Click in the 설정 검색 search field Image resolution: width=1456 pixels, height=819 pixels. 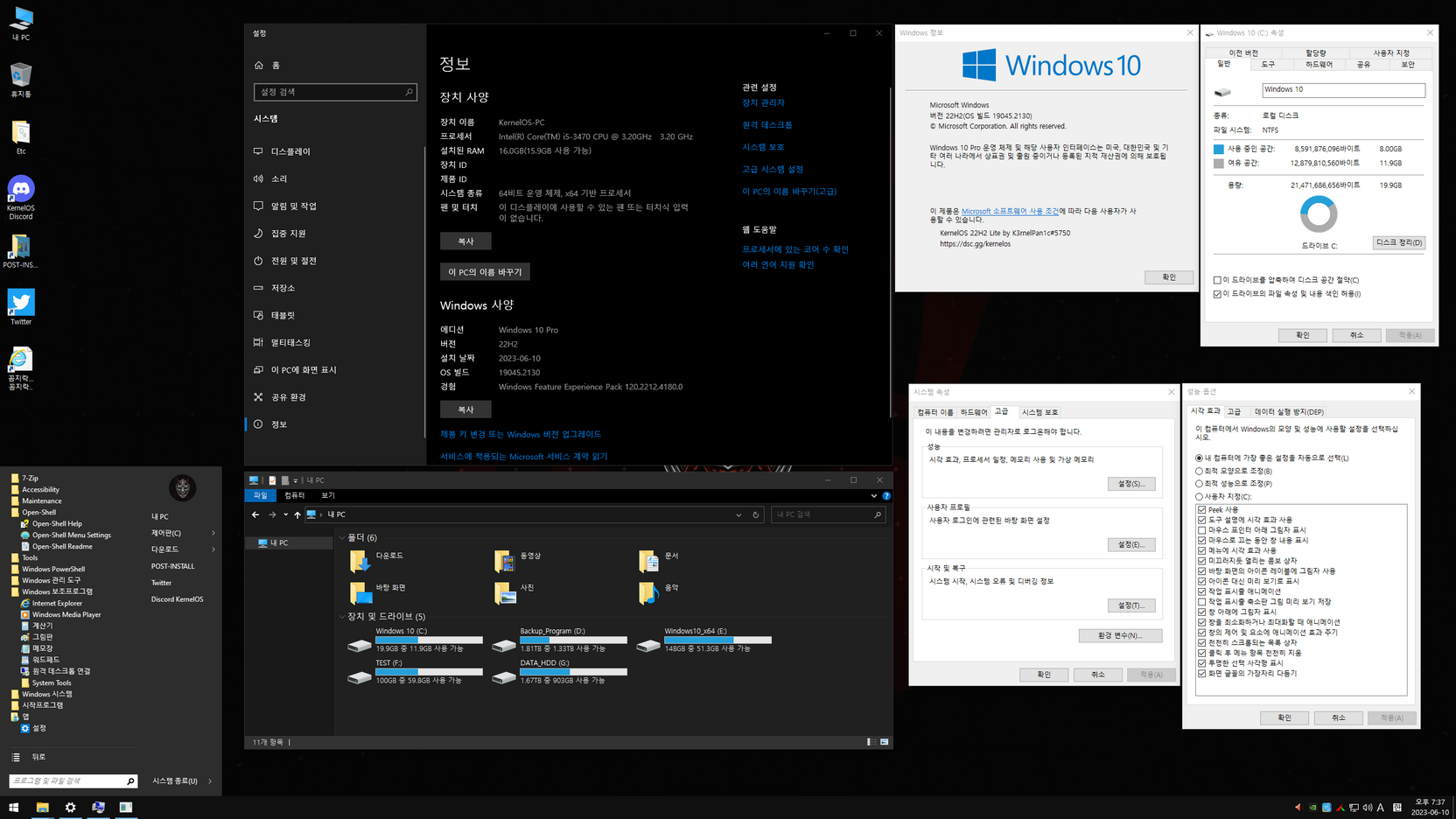[335, 92]
